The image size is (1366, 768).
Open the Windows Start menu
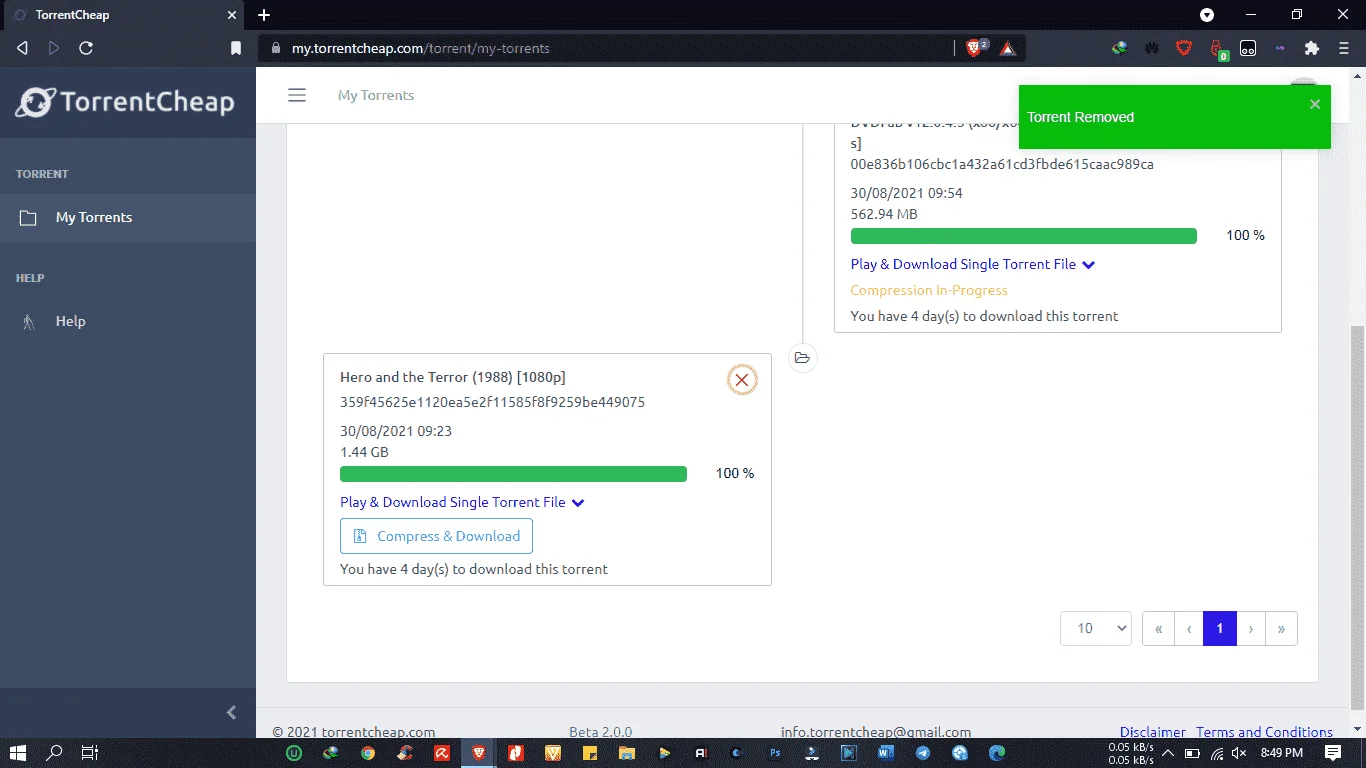pyautogui.click(x=18, y=753)
